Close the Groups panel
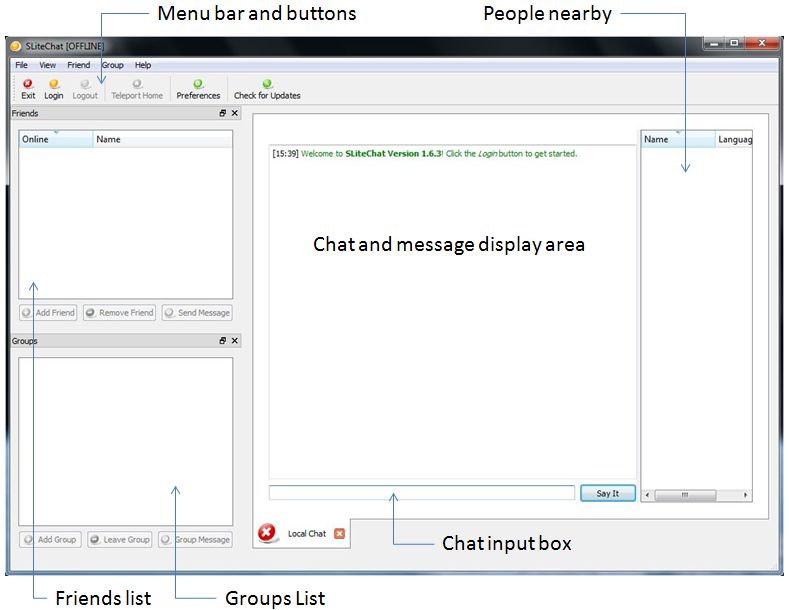 235,341
